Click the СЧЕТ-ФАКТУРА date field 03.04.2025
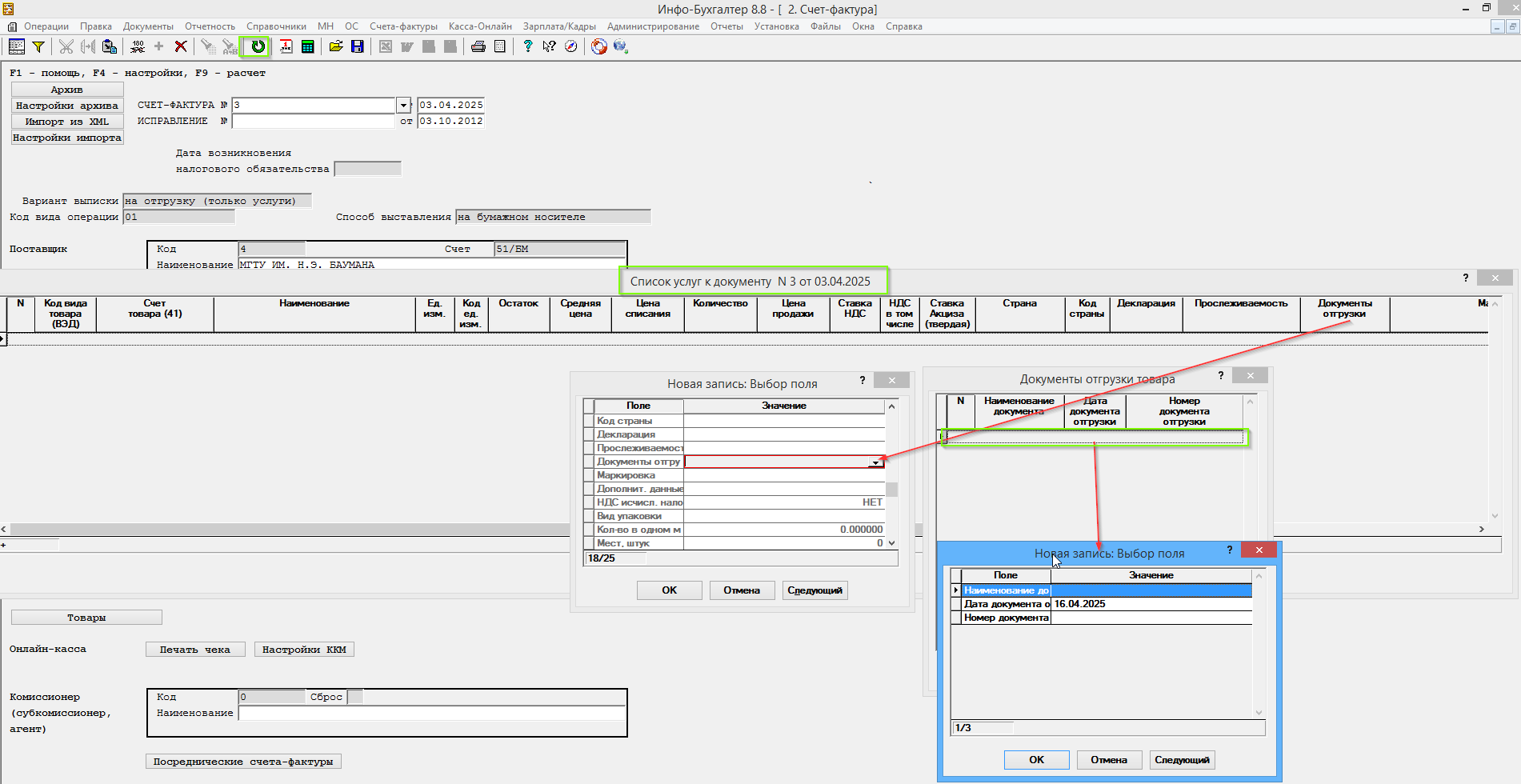1521x784 pixels. coord(451,105)
